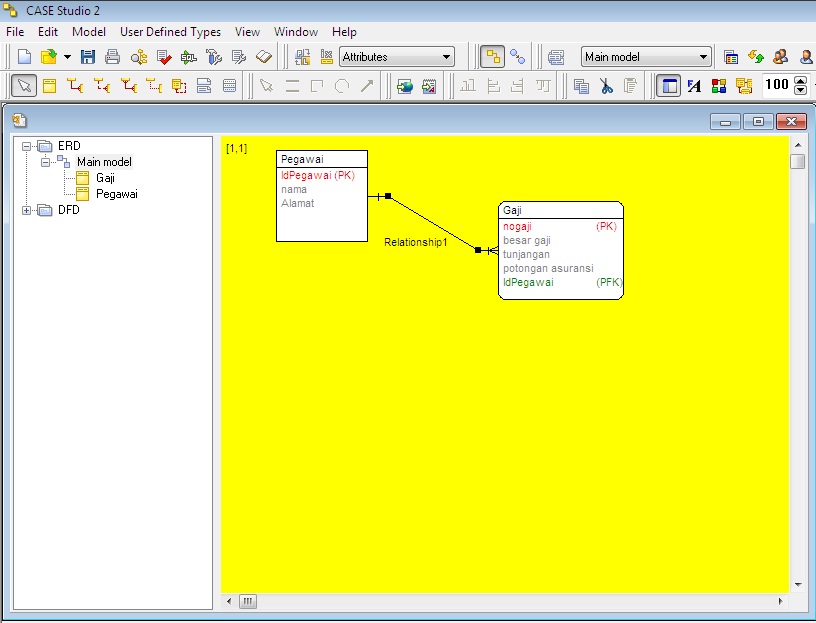The image size is (816, 623).
Task: Open the Model menu
Action: tap(89, 31)
